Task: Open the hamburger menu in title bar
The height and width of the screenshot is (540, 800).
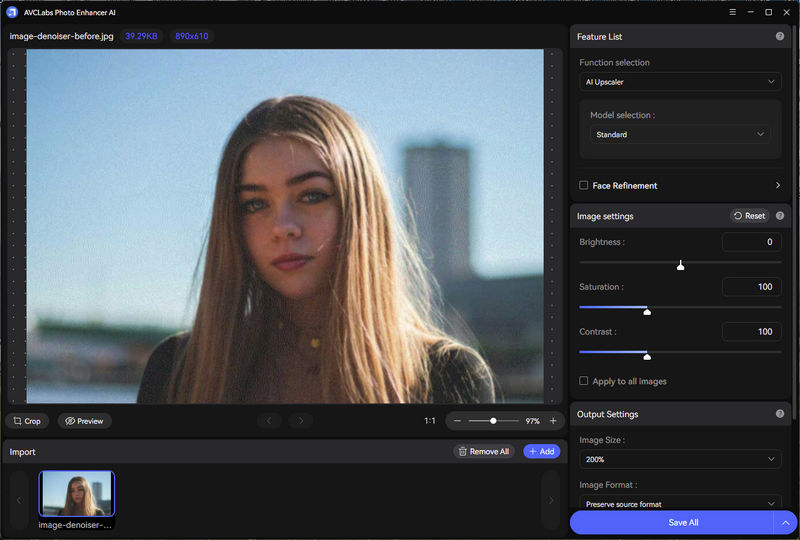Action: (x=733, y=12)
